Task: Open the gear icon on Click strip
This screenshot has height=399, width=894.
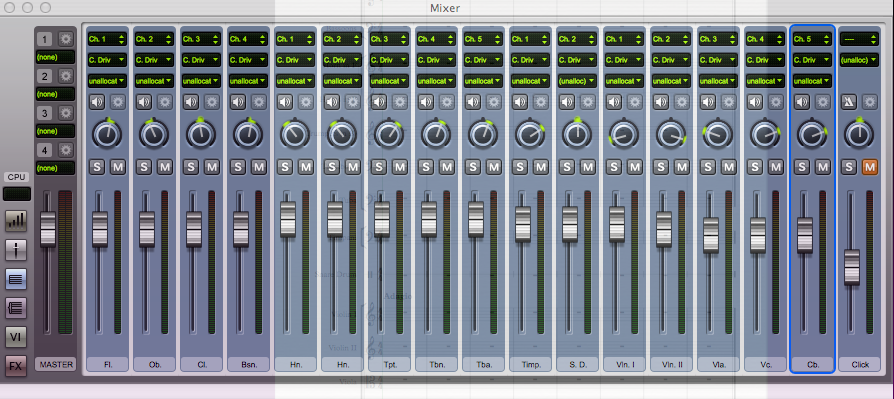Action: [x=869, y=102]
